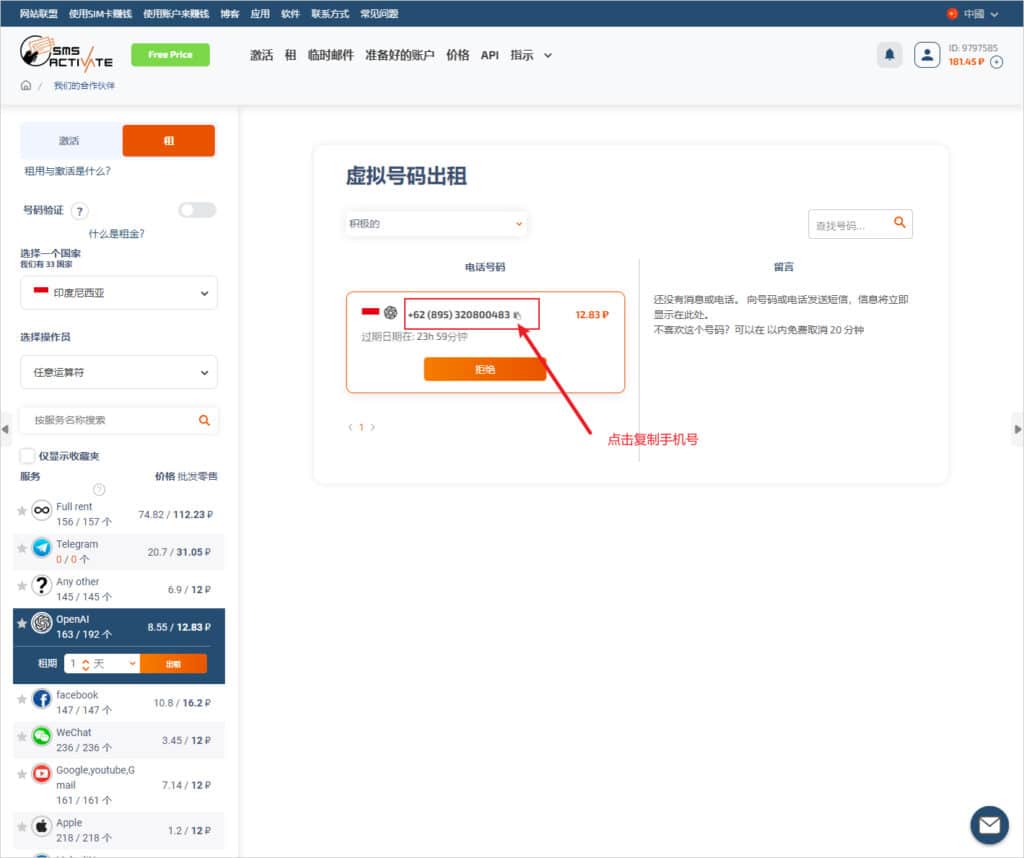Open API in the main navigation
The image size is (1024, 858).
pos(490,56)
